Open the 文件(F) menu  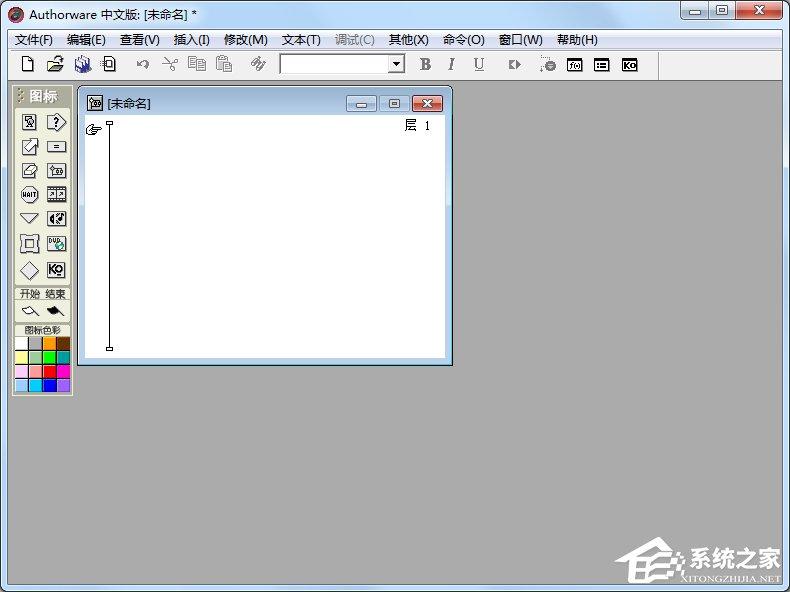pos(34,40)
